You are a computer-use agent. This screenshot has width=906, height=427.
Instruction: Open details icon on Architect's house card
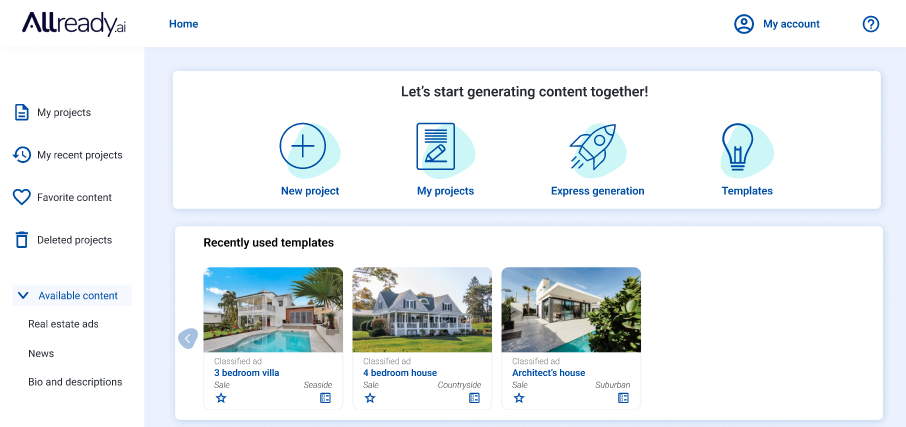(x=623, y=398)
